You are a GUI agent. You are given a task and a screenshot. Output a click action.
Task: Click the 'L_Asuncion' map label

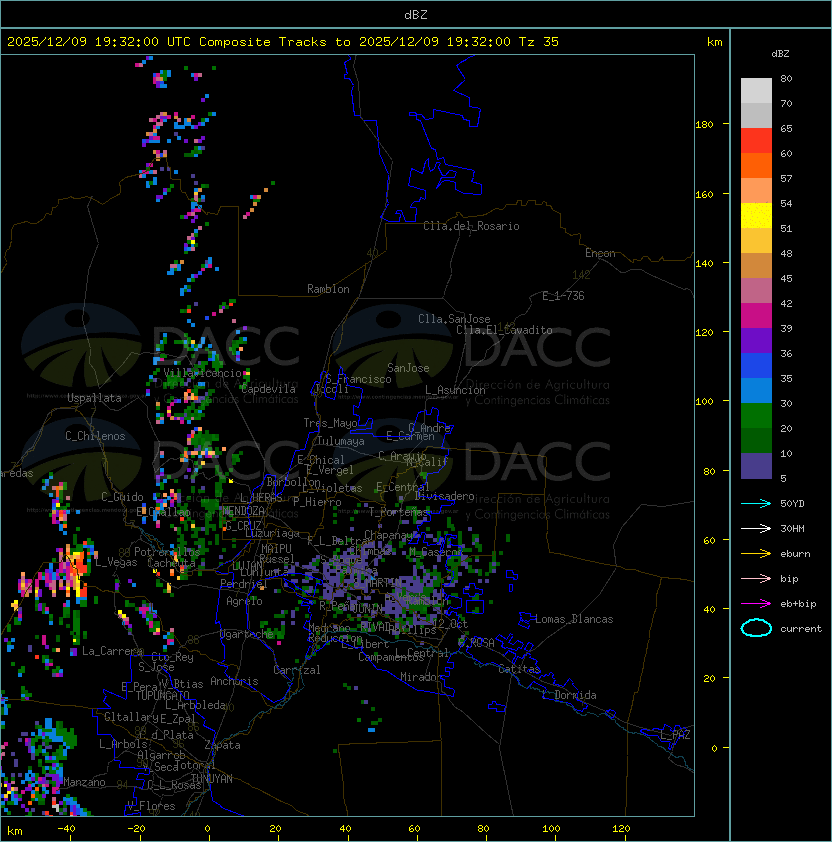pos(455,390)
